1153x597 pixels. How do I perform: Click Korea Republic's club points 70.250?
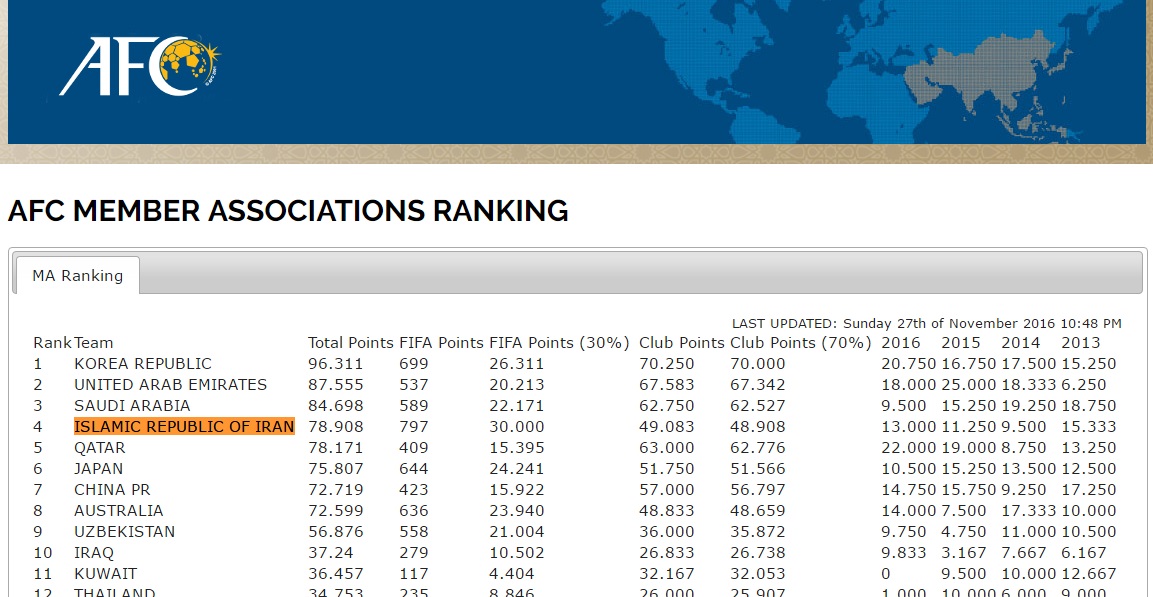666,364
